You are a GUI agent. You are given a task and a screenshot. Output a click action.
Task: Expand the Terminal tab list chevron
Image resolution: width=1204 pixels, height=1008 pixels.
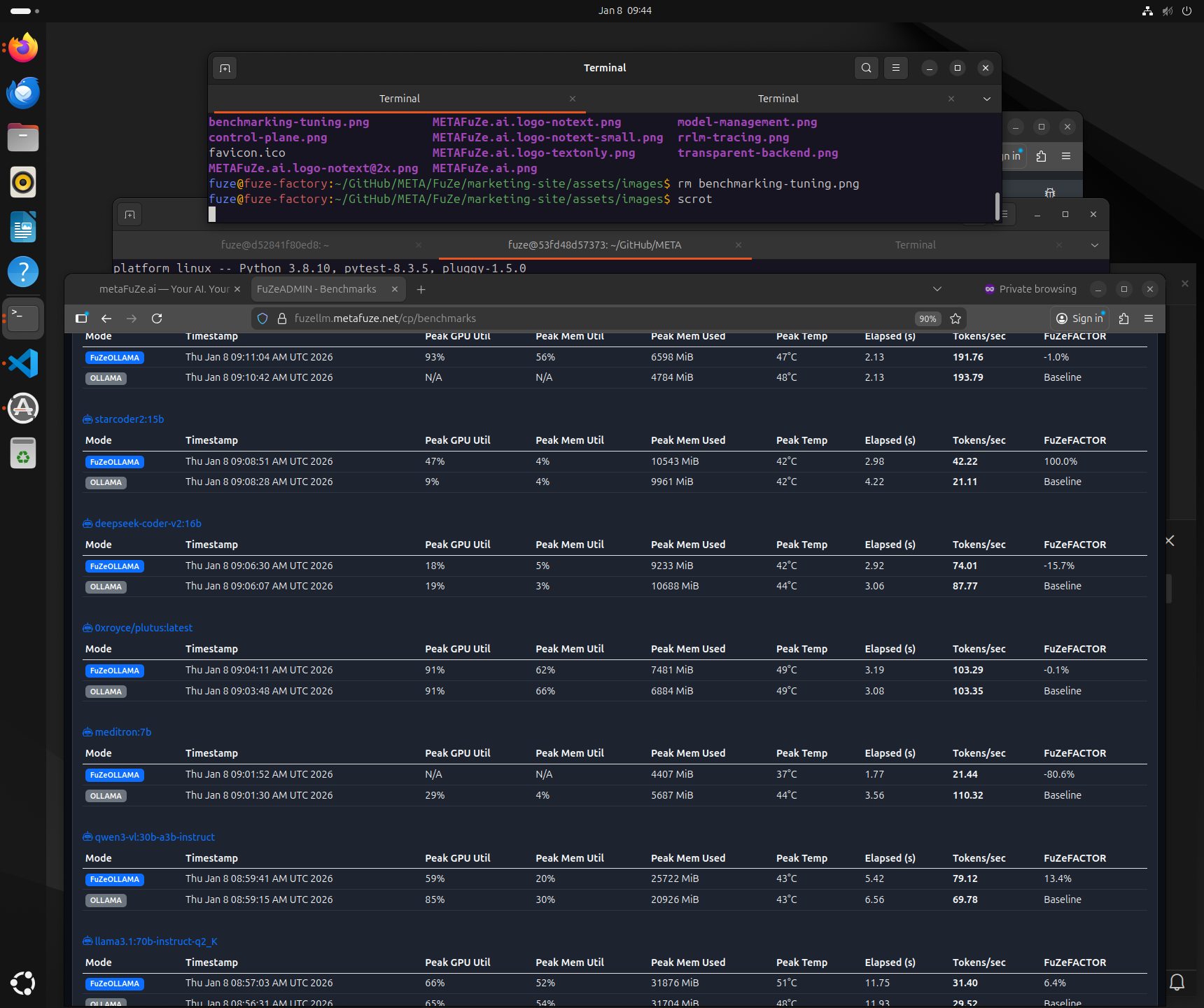coord(987,99)
